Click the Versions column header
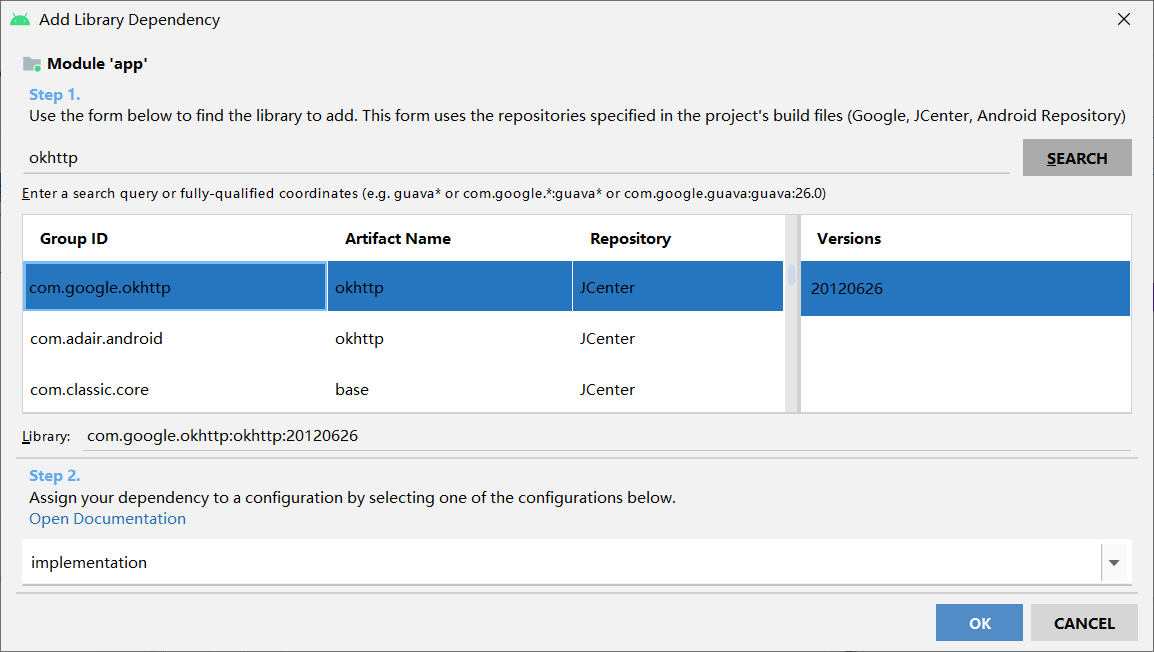This screenshot has width=1154, height=652. tap(849, 239)
